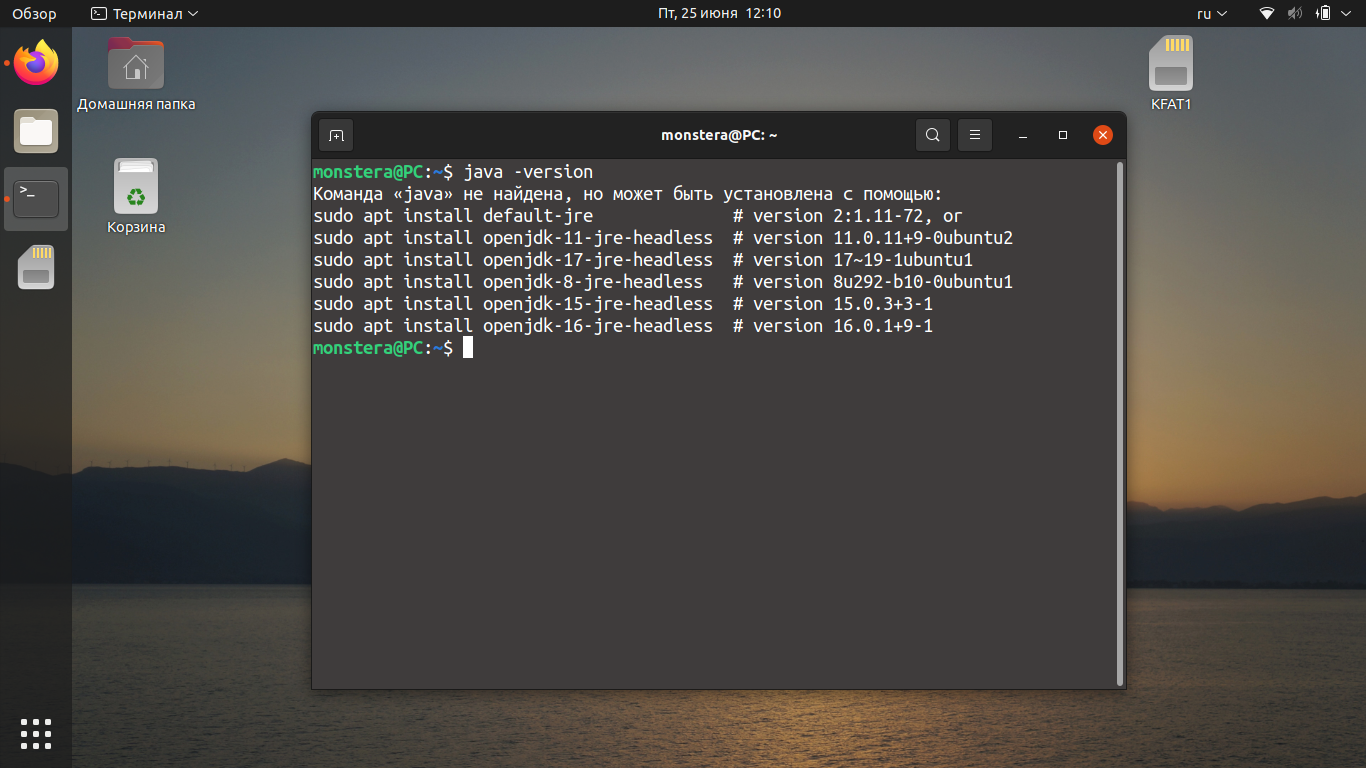
Task: Click the battery icon in the top bar
Action: [1324, 13]
